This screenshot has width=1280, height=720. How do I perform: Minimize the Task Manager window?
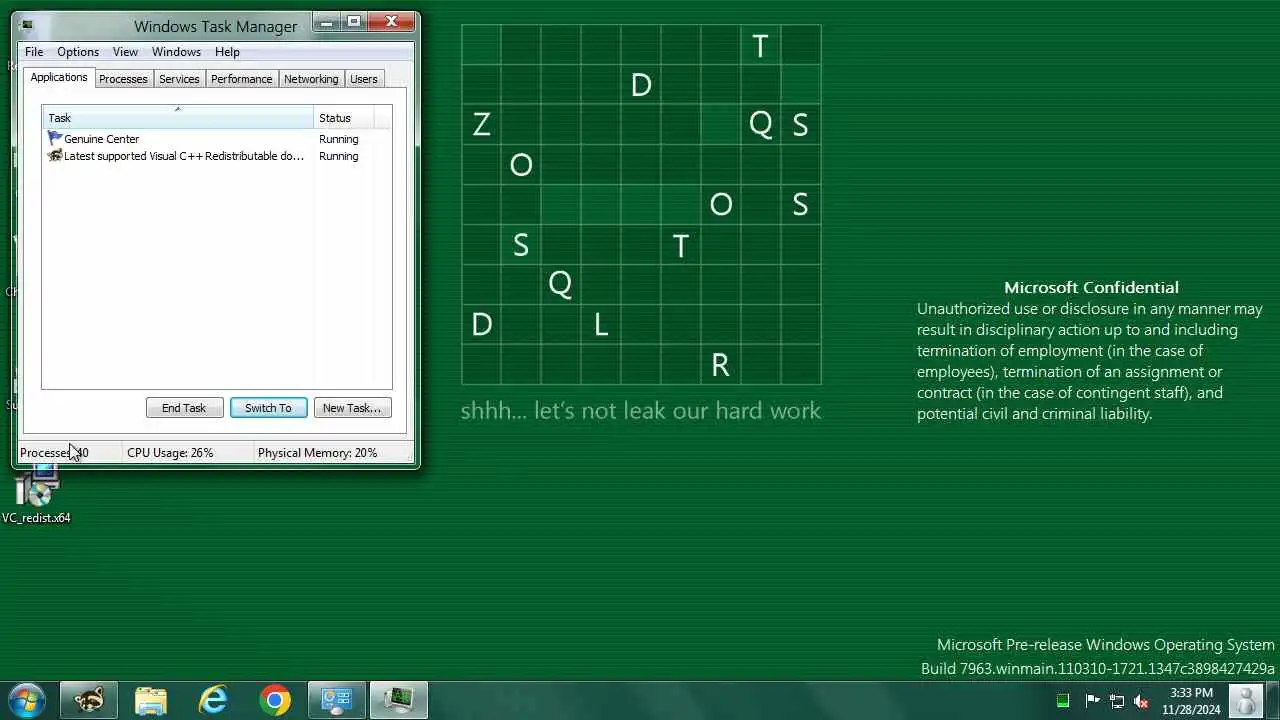pyautogui.click(x=326, y=21)
